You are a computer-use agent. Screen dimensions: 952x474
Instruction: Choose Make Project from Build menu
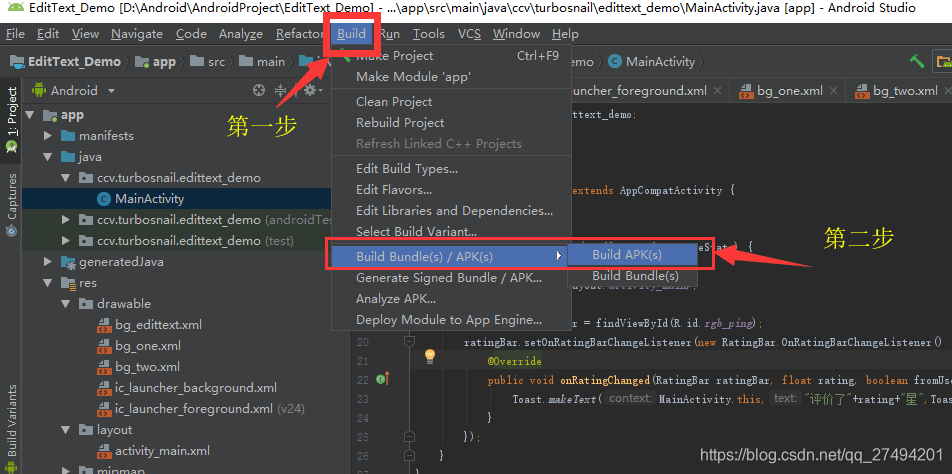(451, 56)
